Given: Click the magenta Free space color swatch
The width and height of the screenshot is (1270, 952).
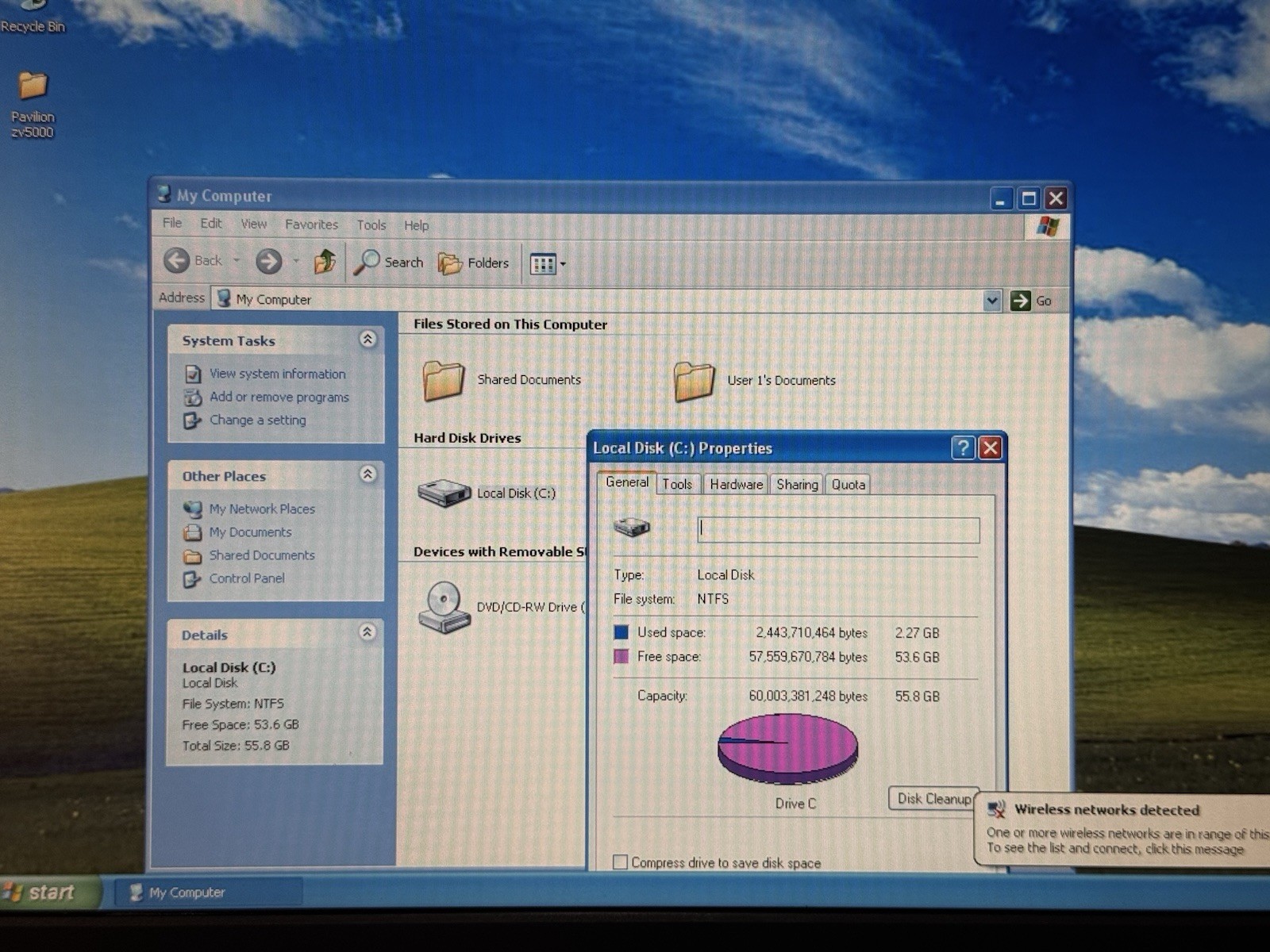Looking at the screenshot, I should 621,656.
